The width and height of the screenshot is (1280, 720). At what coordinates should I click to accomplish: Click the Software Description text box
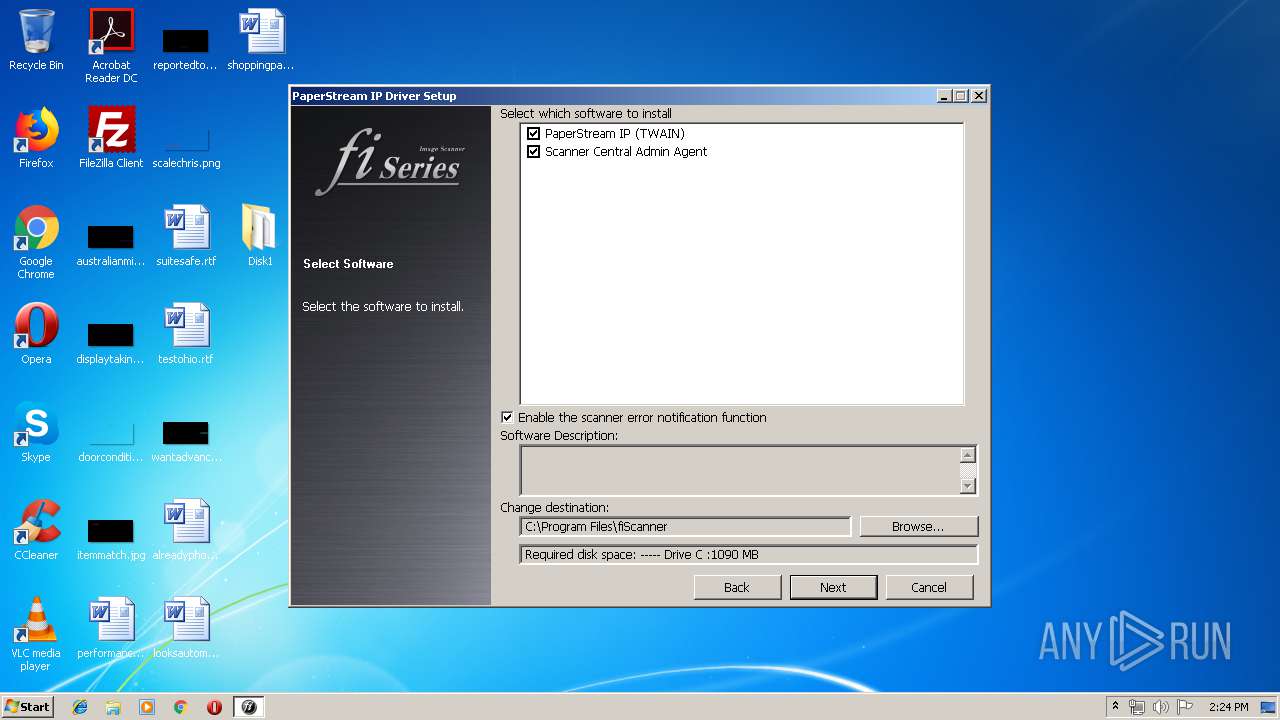tap(740, 470)
